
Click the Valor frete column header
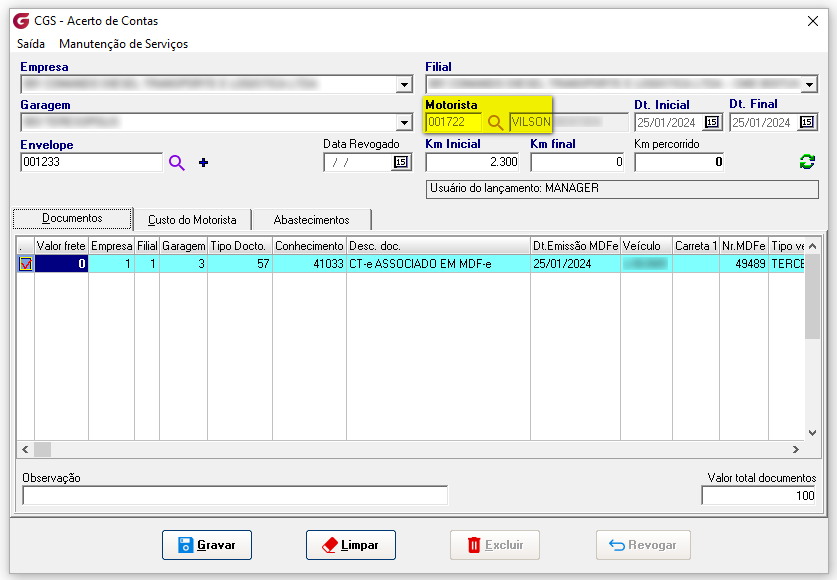point(61,246)
